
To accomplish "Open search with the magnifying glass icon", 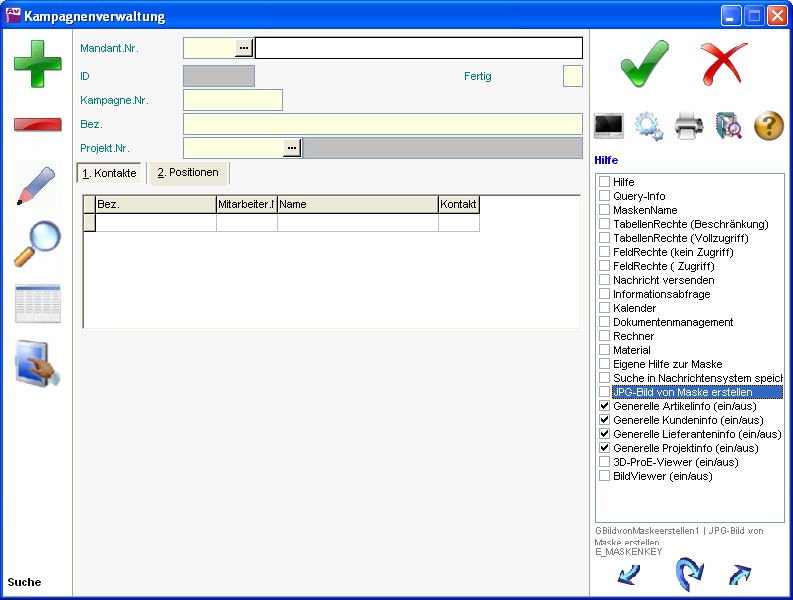I will click(x=37, y=244).
